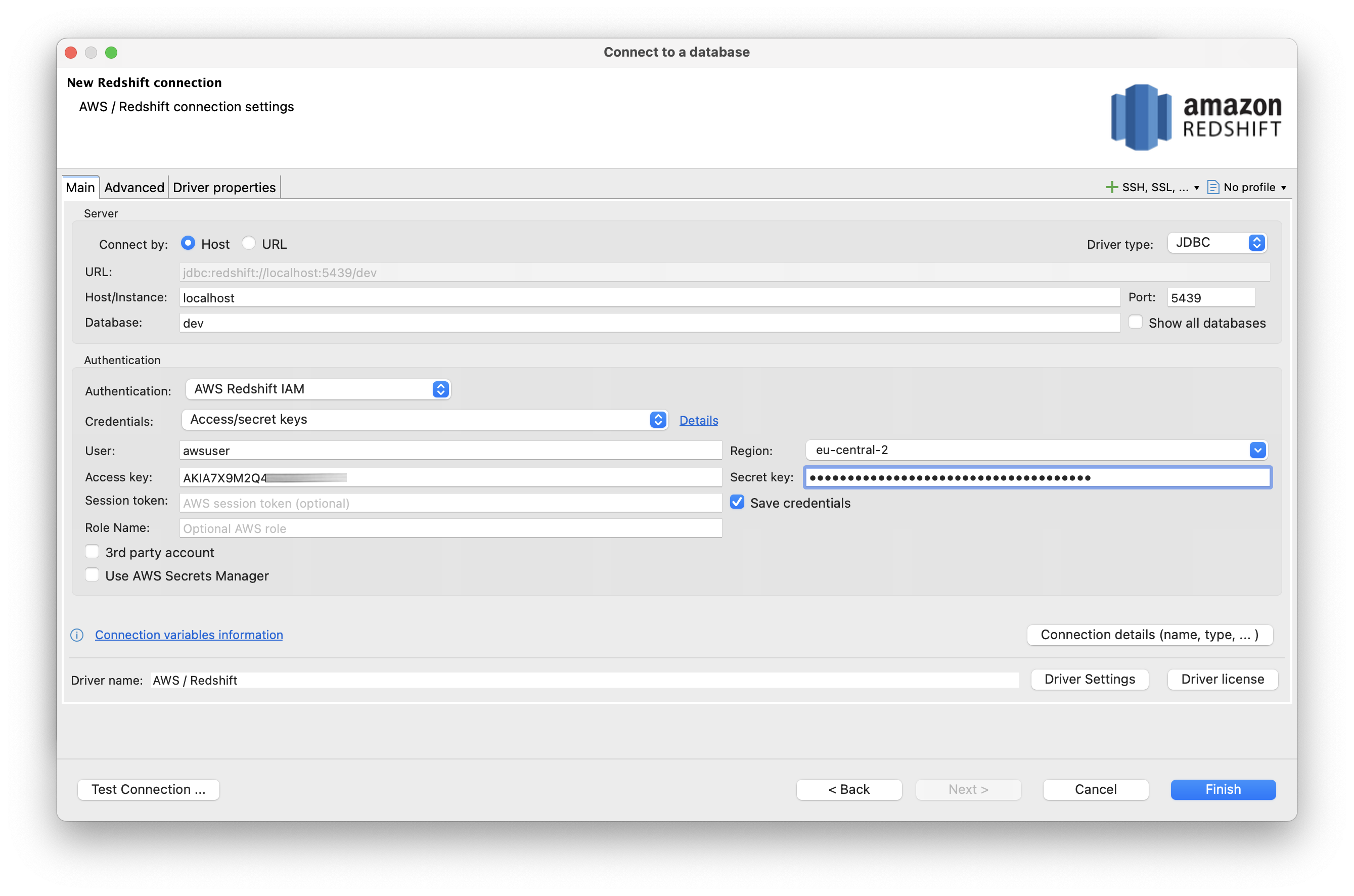This screenshot has width=1354, height=896.
Task: Click the red close window button
Action: coord(71,53)
